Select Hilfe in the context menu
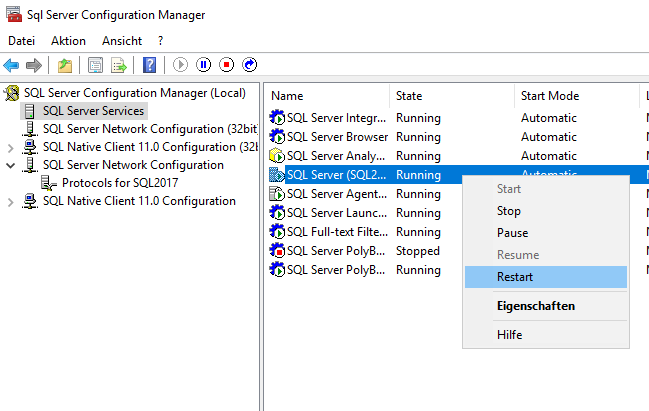Viewport: 649px width, 411px height. coord(546,334)
